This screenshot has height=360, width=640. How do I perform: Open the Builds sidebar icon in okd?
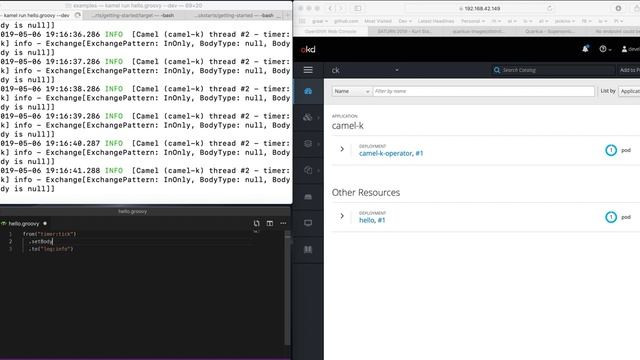tap(308, 144)
